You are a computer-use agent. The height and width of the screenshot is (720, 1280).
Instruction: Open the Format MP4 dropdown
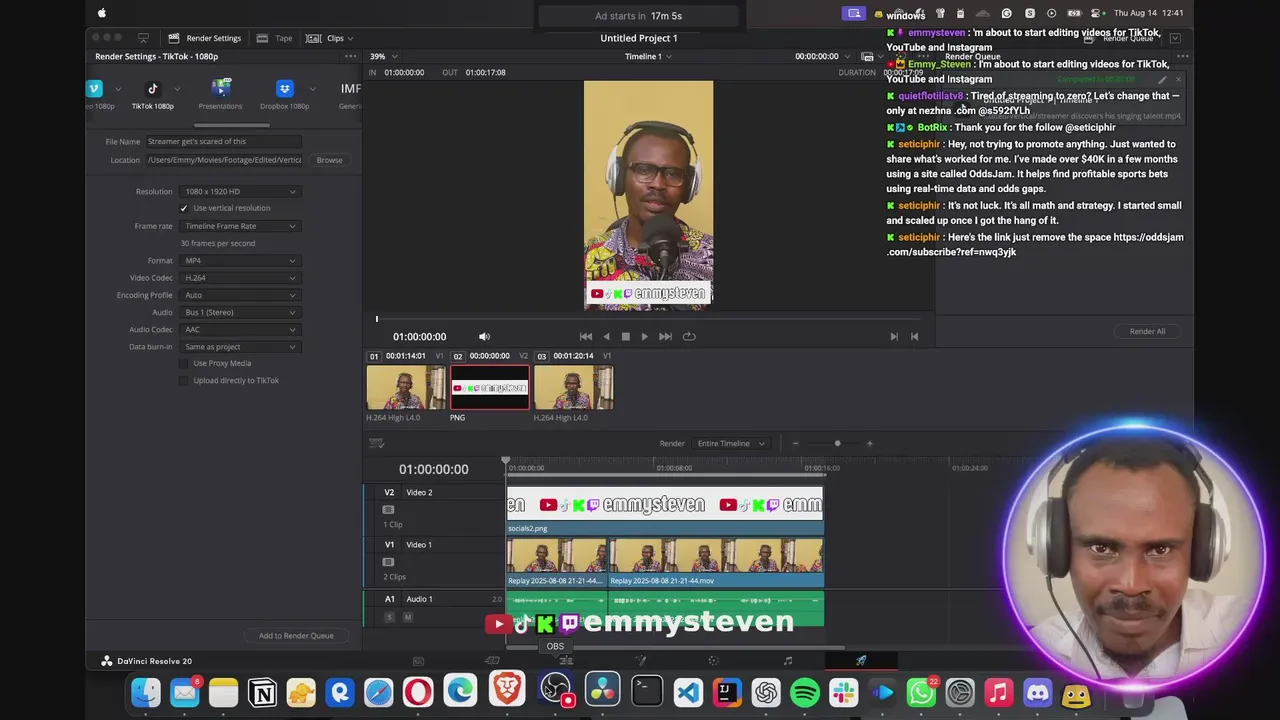[x=240, y=260]
